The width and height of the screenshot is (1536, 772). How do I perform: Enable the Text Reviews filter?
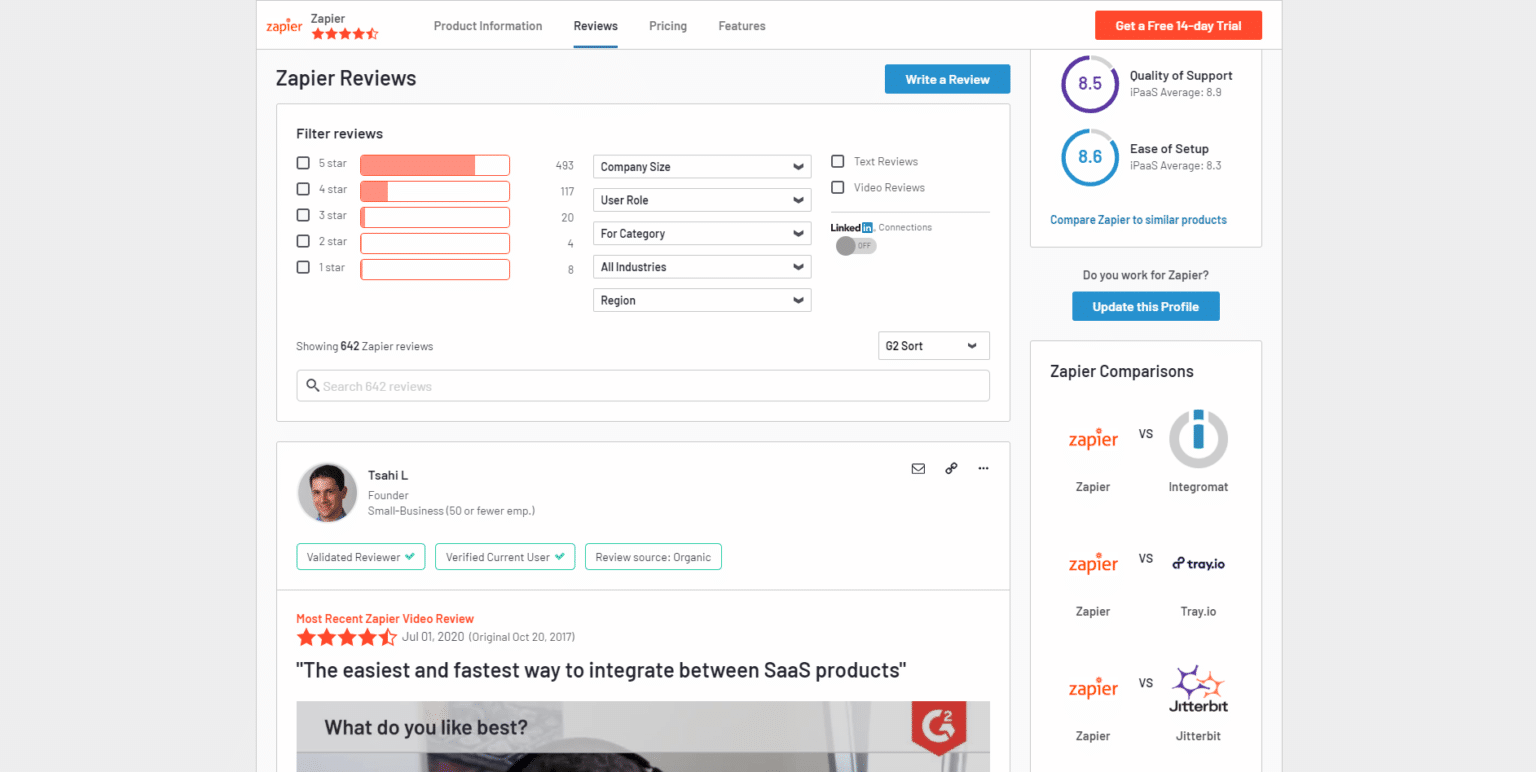[837, 161]
